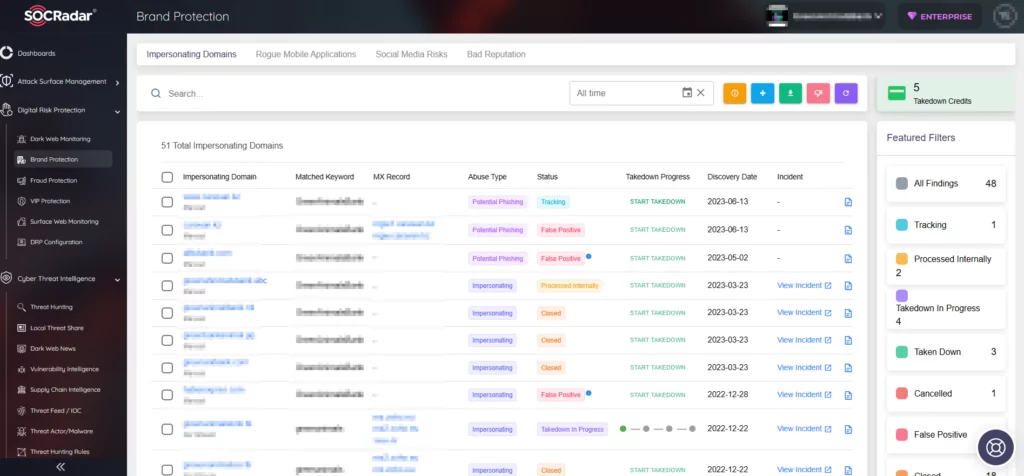
Task: Click the takedown progress step indicator
Action: pyautogui.click(x=658, y=429)
